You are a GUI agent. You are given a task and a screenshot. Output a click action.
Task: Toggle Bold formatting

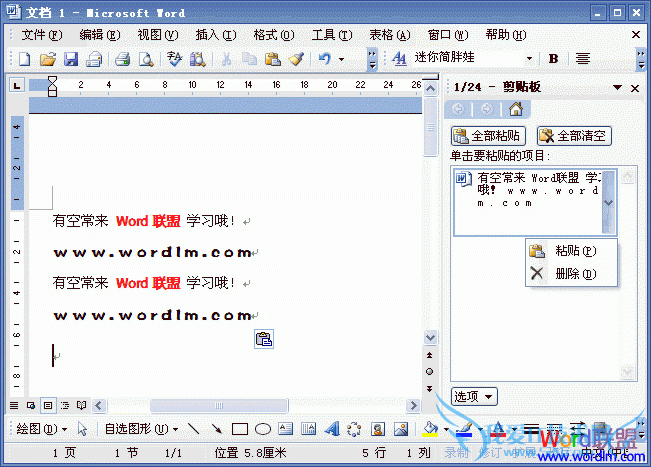553,59
